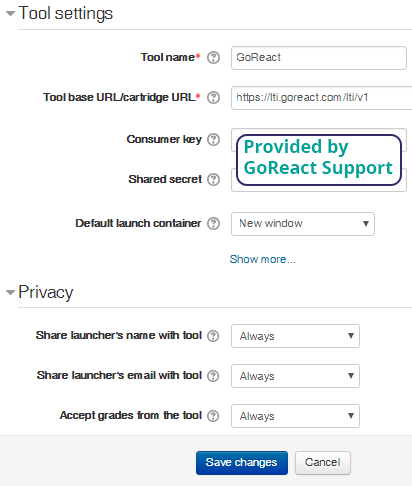Open help for Tool base URL/cartridge URL
The height and width of the screenshot is (486, 412).
pos(213,98)
